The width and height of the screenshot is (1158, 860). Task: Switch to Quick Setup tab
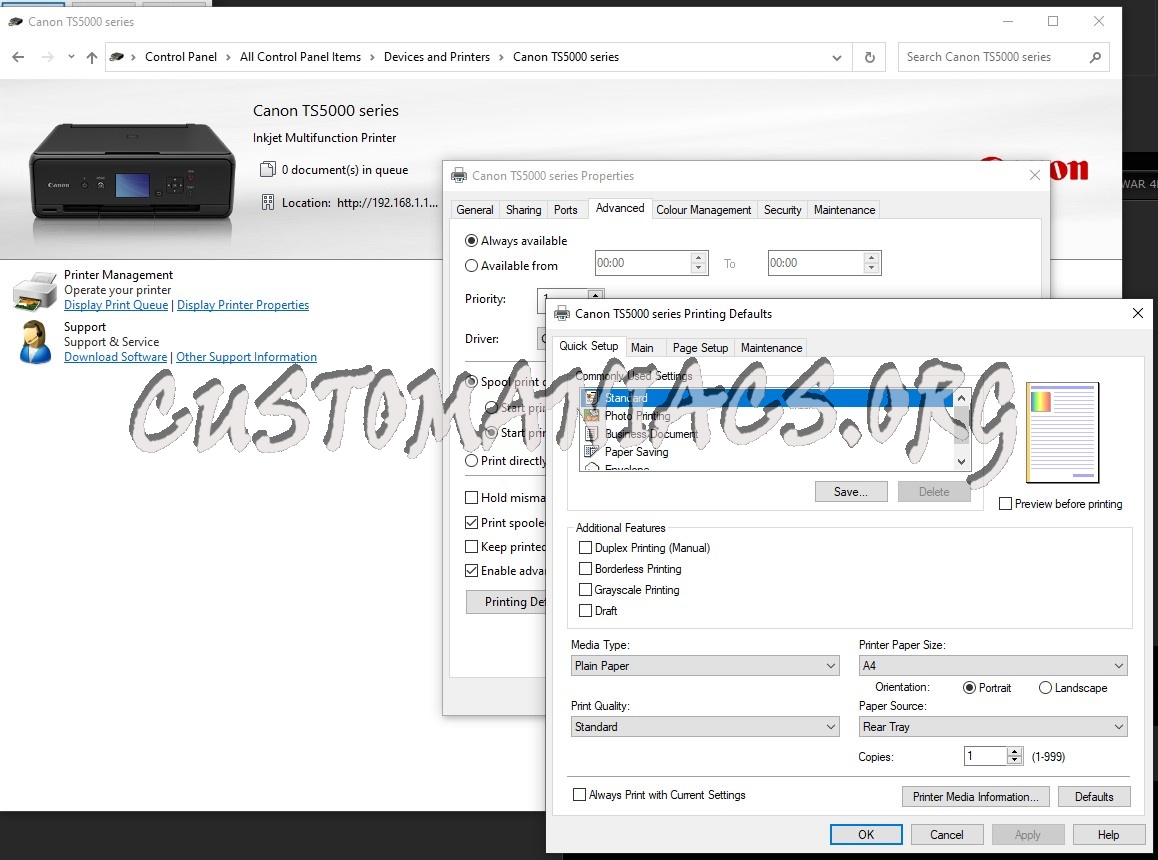coord(589,346)
